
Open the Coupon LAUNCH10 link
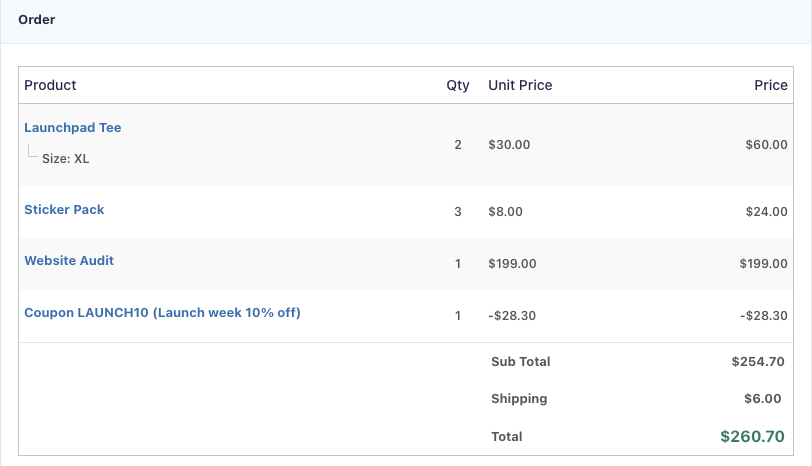tap(162, 313)
